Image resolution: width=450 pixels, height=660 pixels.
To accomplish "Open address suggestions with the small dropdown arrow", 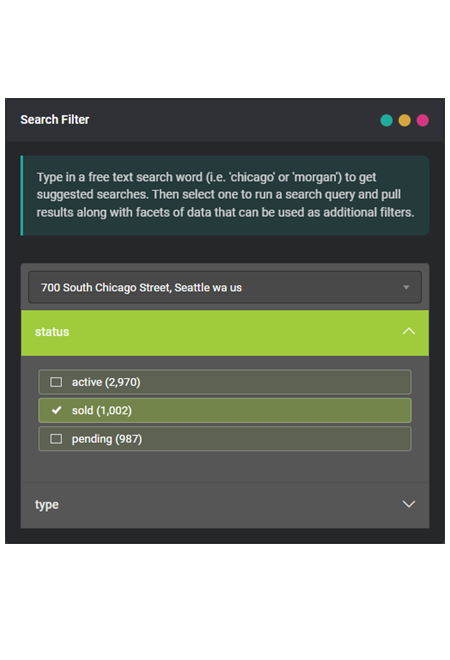I will pyautogui.click(x=406, y=287).
